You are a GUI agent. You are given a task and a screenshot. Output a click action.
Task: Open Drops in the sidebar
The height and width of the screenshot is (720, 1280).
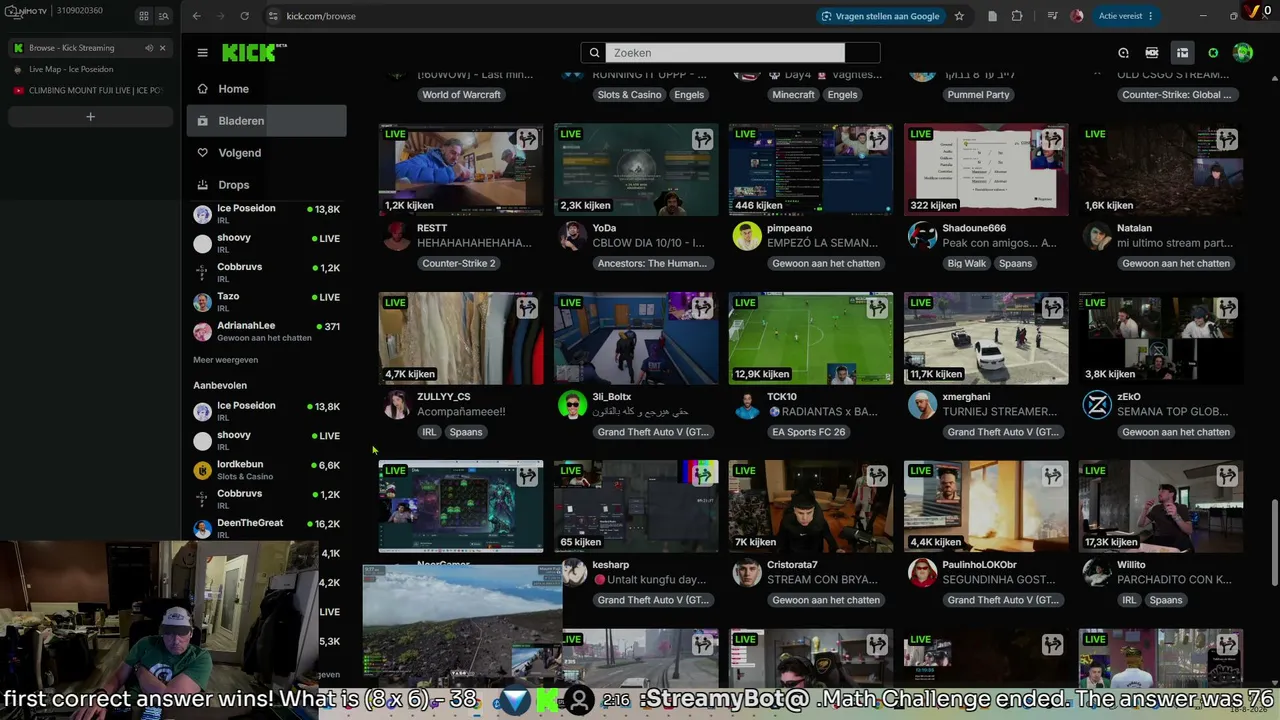pos(266,185)
